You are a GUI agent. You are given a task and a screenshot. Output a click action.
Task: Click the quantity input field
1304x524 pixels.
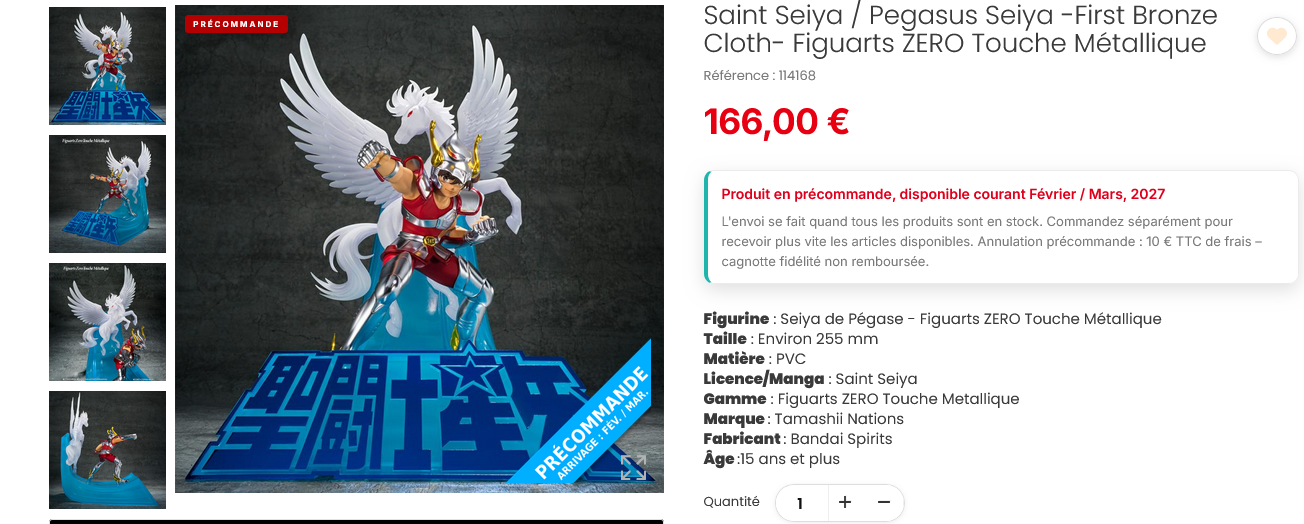click(x=801, y=503)
